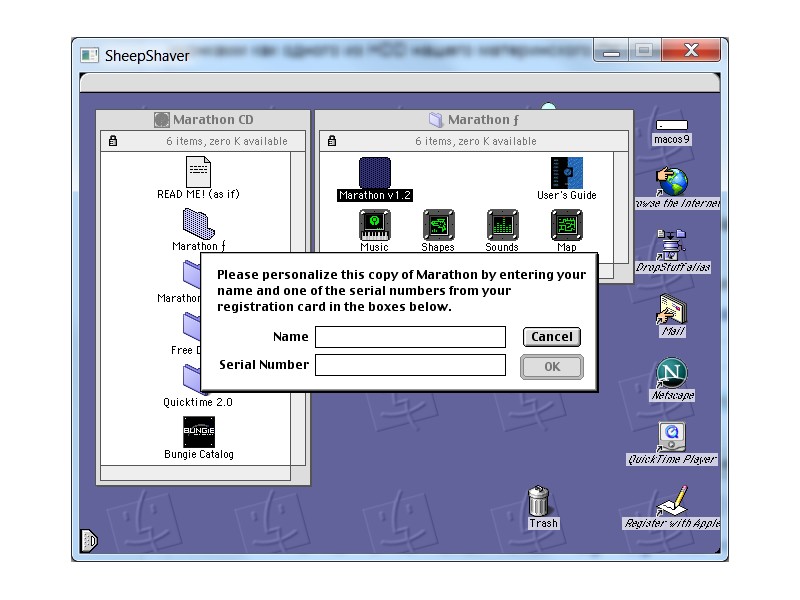Click the "6 items, zero K available" text in Marathon CD
800x600 pixels.
(x=227, y=141)
